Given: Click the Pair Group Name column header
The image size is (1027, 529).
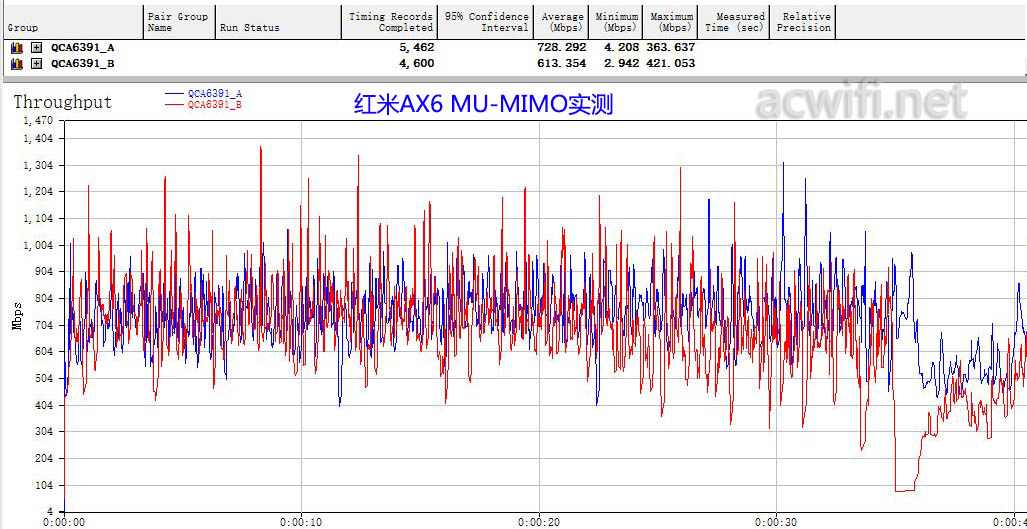Looking at the screenshot, I should pyautogui.click(x=179, y=22).
